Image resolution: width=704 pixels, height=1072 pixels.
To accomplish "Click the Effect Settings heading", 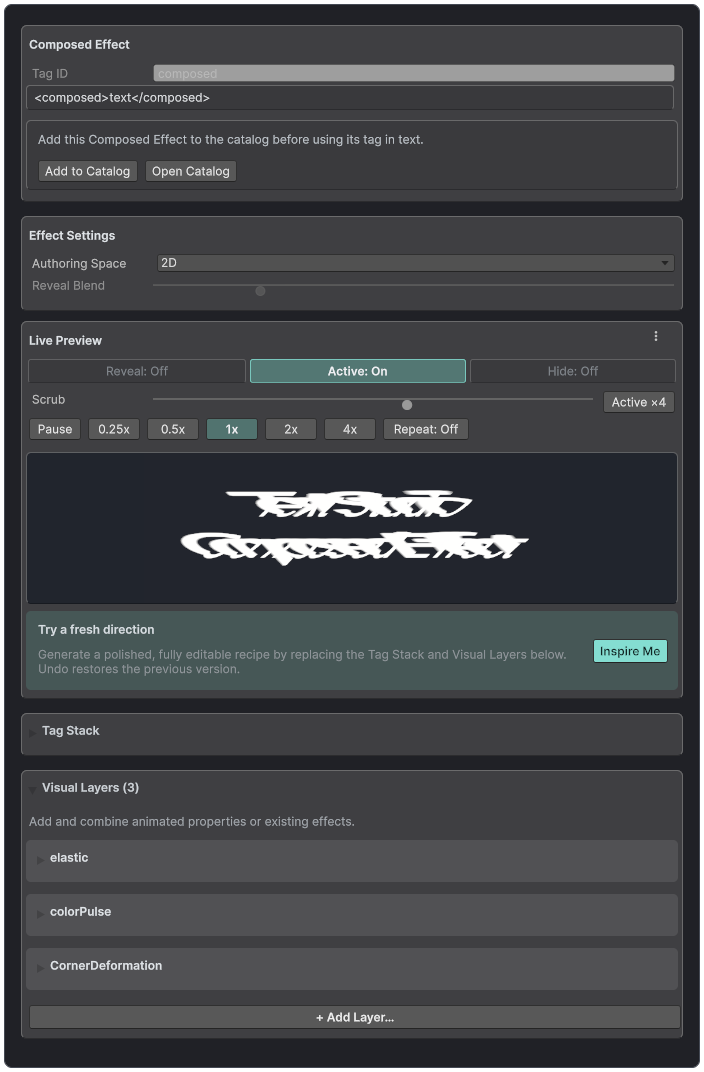I will coord(72,235).
